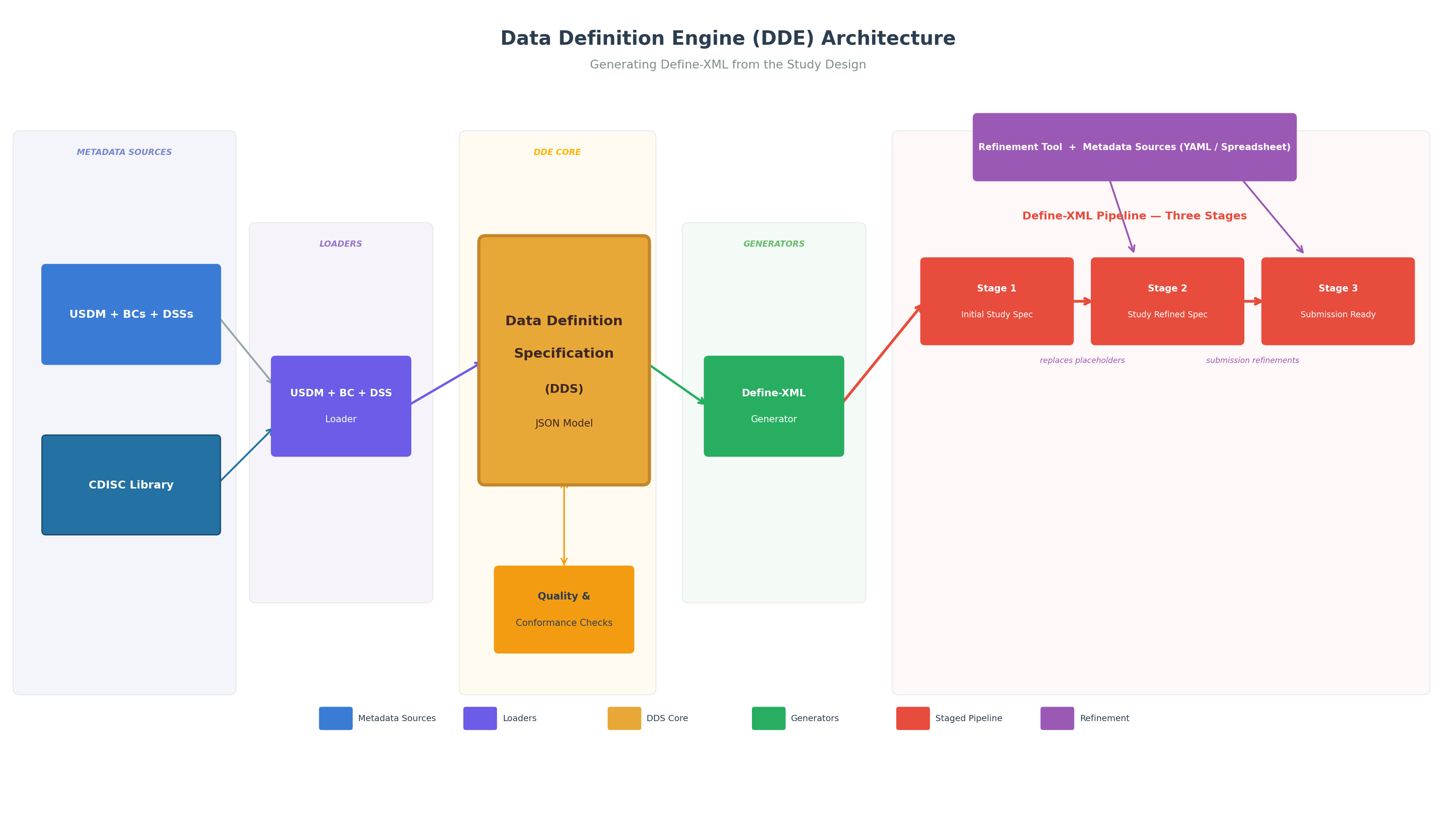This screenshot has height=826, width=1456.
Task: Select the CDISC Library box
Action: point(131,485)
